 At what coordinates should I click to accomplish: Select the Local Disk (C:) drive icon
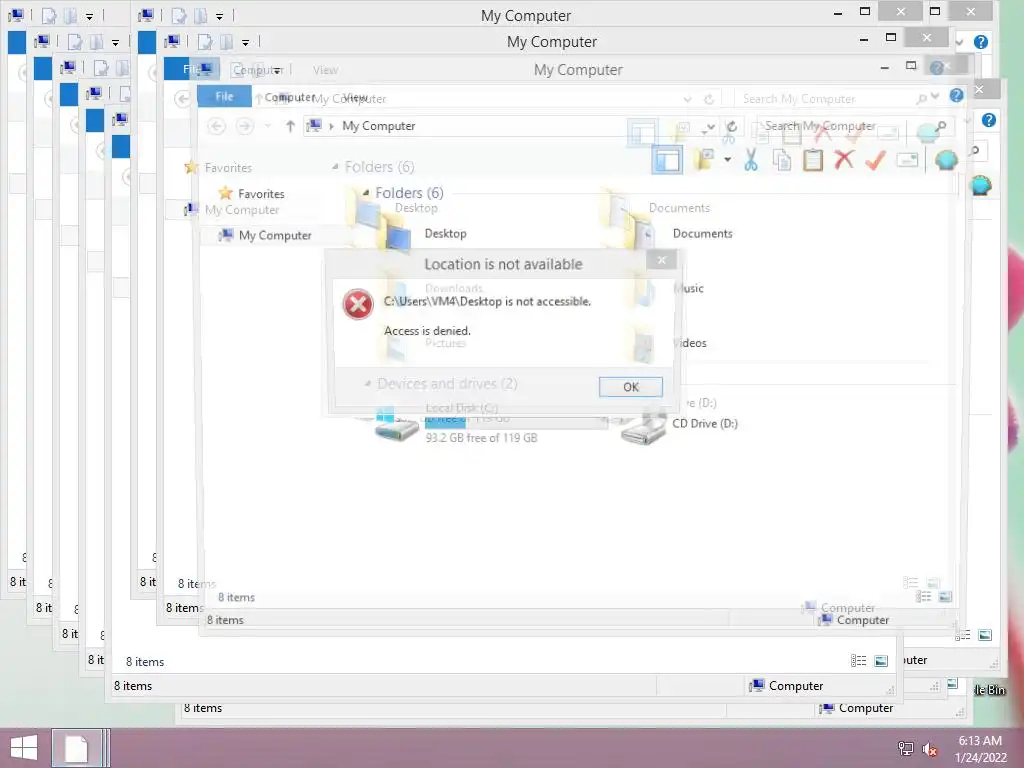point(396,425)
